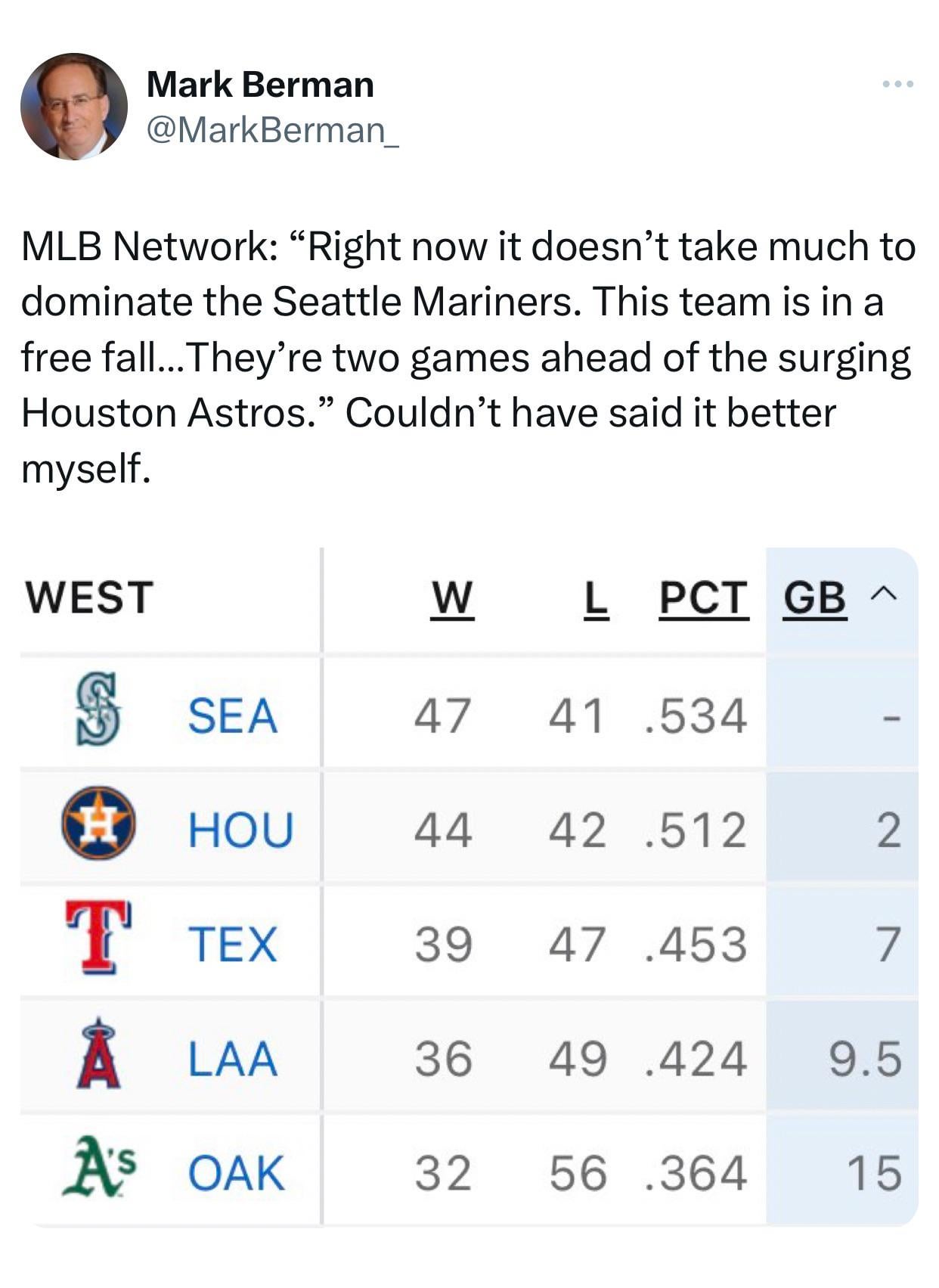939x1288 pixels.
Task: Click the @MarkBerman_ handle
Action: [271, 130]
